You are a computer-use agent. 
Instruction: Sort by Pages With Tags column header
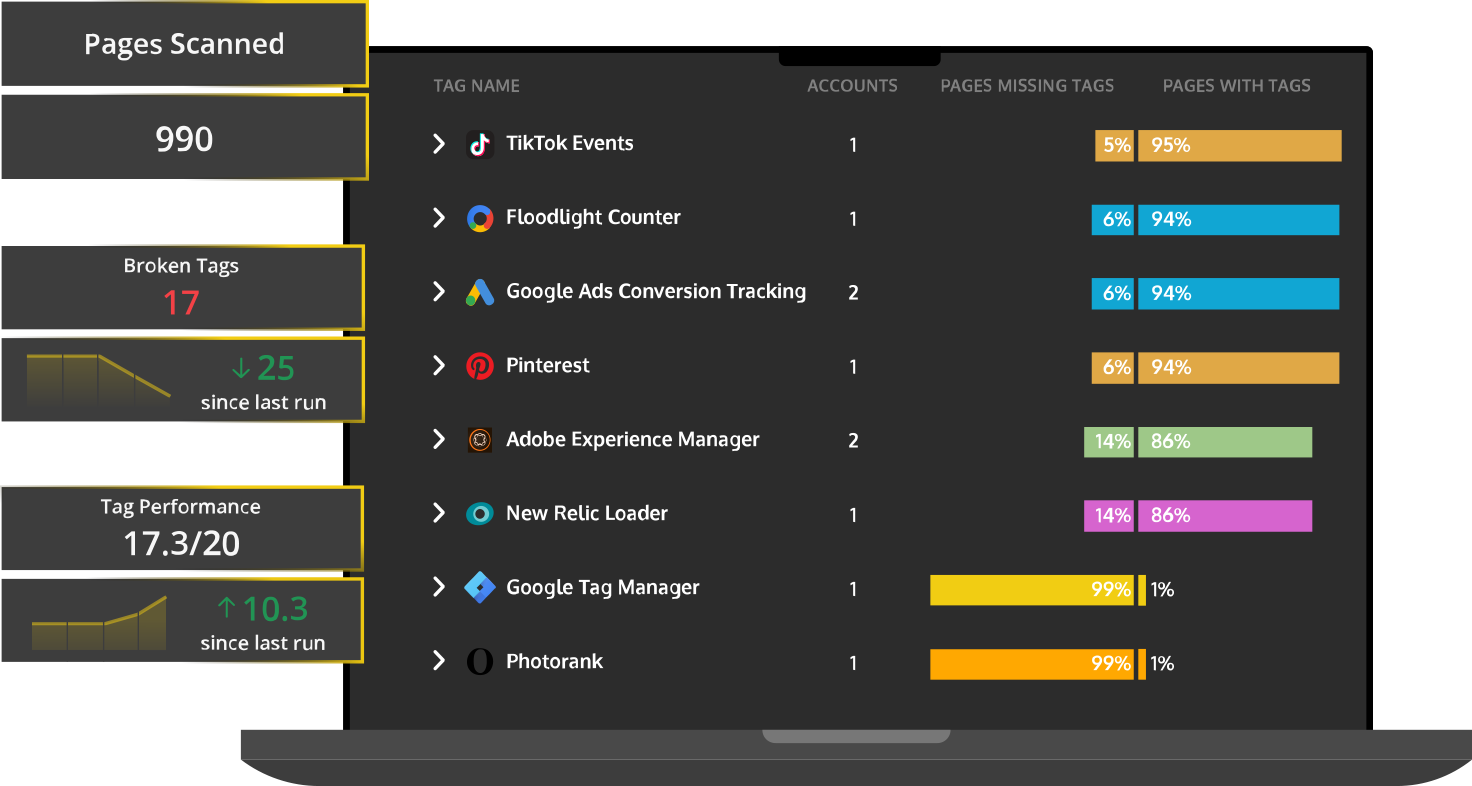(x=1236, y=86)
